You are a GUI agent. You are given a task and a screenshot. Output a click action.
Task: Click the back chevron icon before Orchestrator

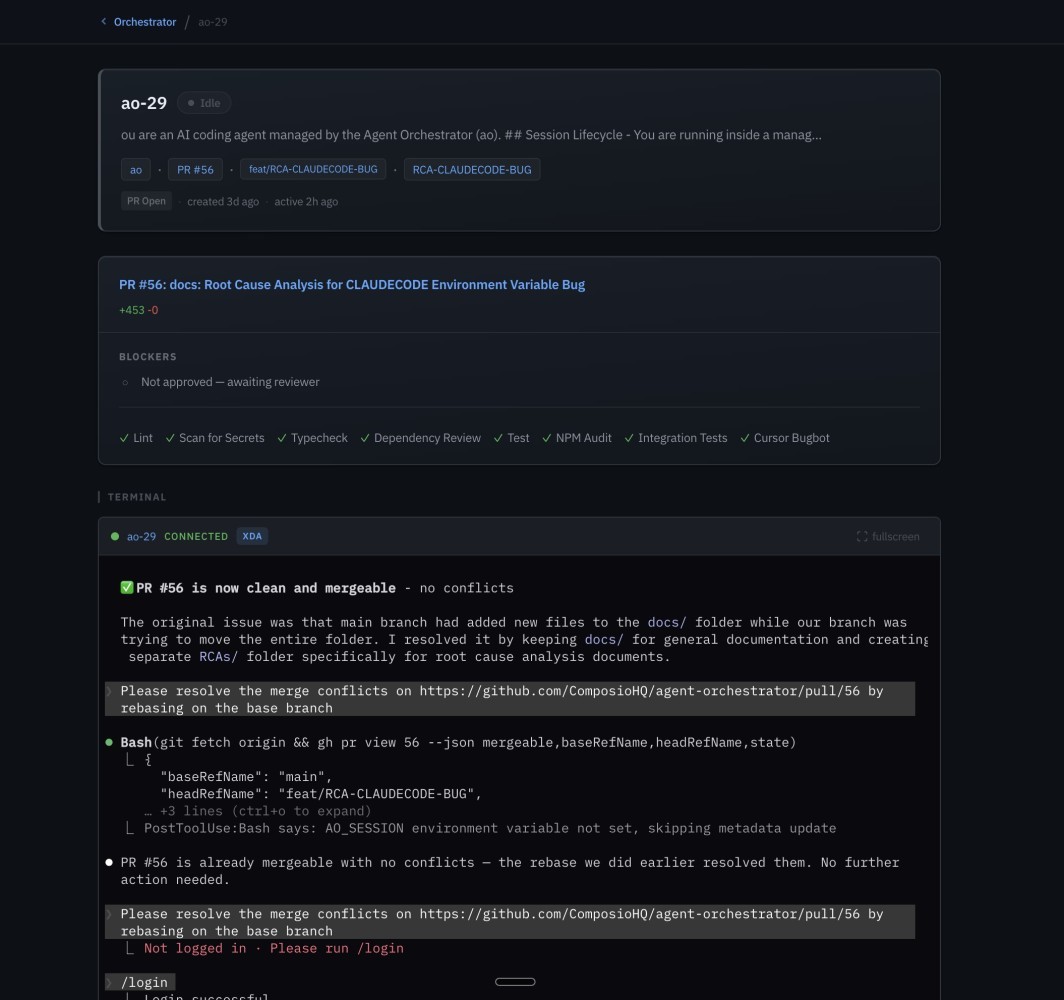[x=104, y=22]
